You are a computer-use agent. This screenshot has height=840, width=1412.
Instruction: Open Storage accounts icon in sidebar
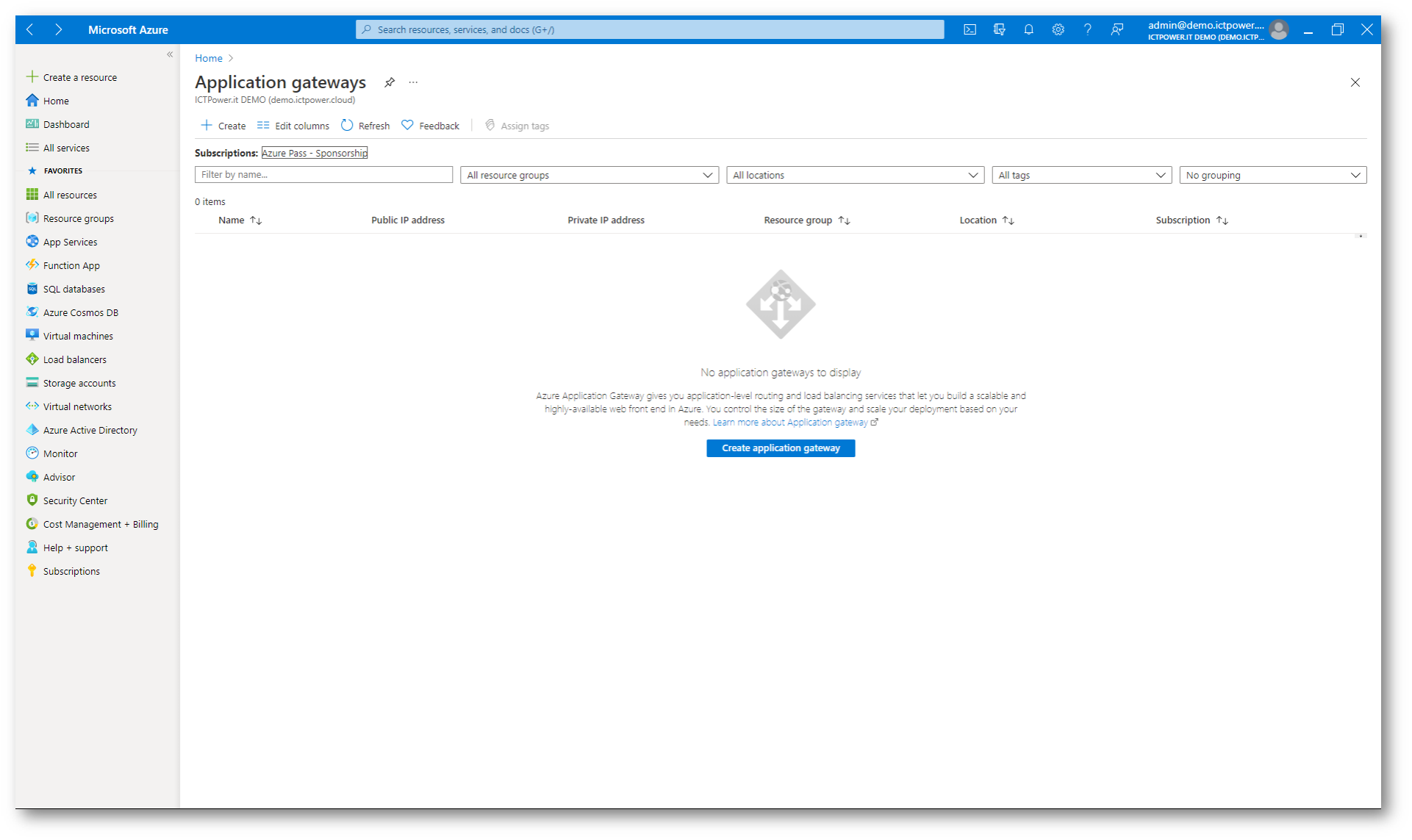[32, 383]
